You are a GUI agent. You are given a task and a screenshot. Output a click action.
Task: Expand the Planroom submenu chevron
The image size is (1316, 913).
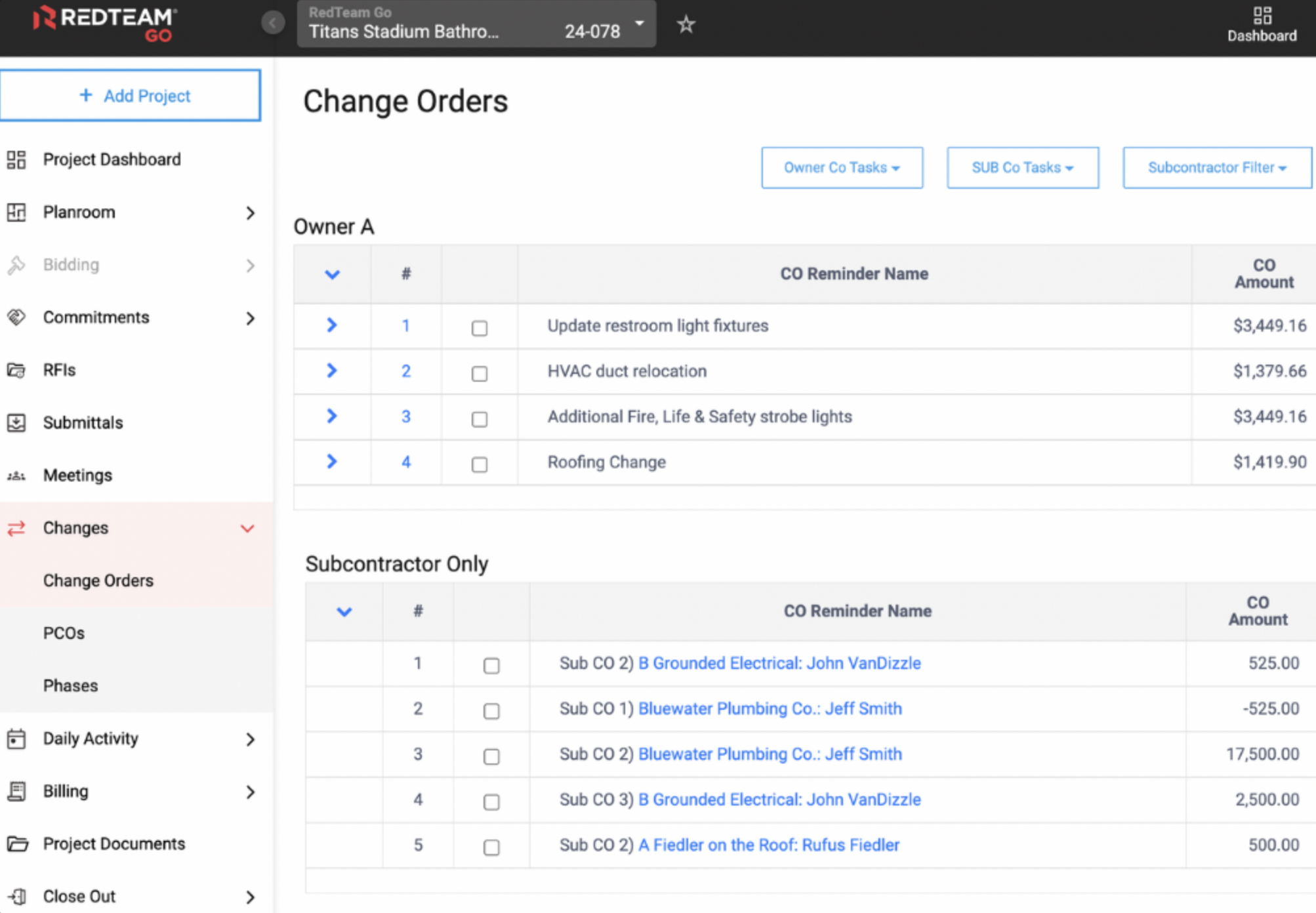(250, 213)
